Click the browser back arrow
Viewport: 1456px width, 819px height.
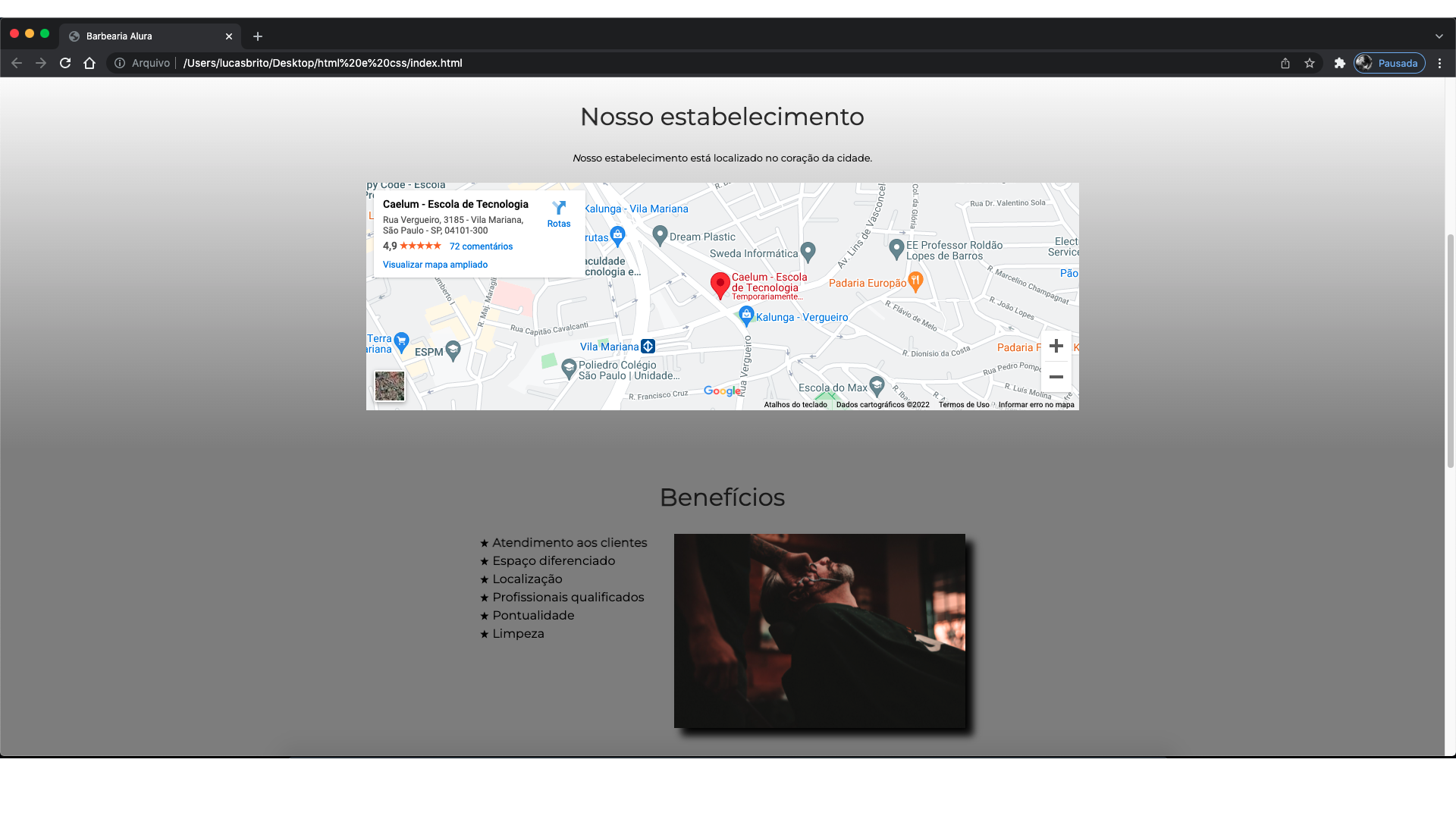coord(17,63)
